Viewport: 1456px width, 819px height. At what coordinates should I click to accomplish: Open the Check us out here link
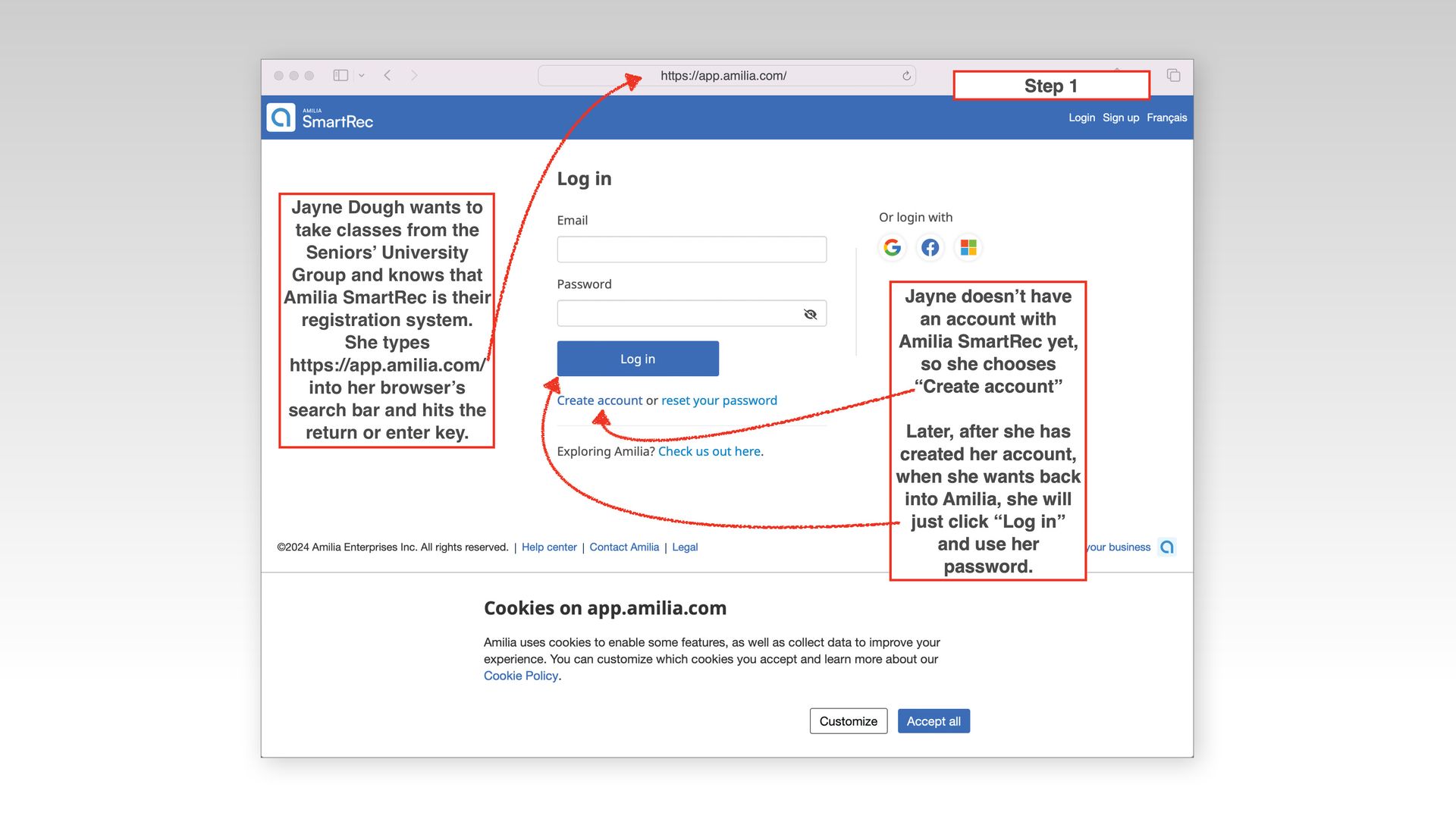tap(709, 451)
